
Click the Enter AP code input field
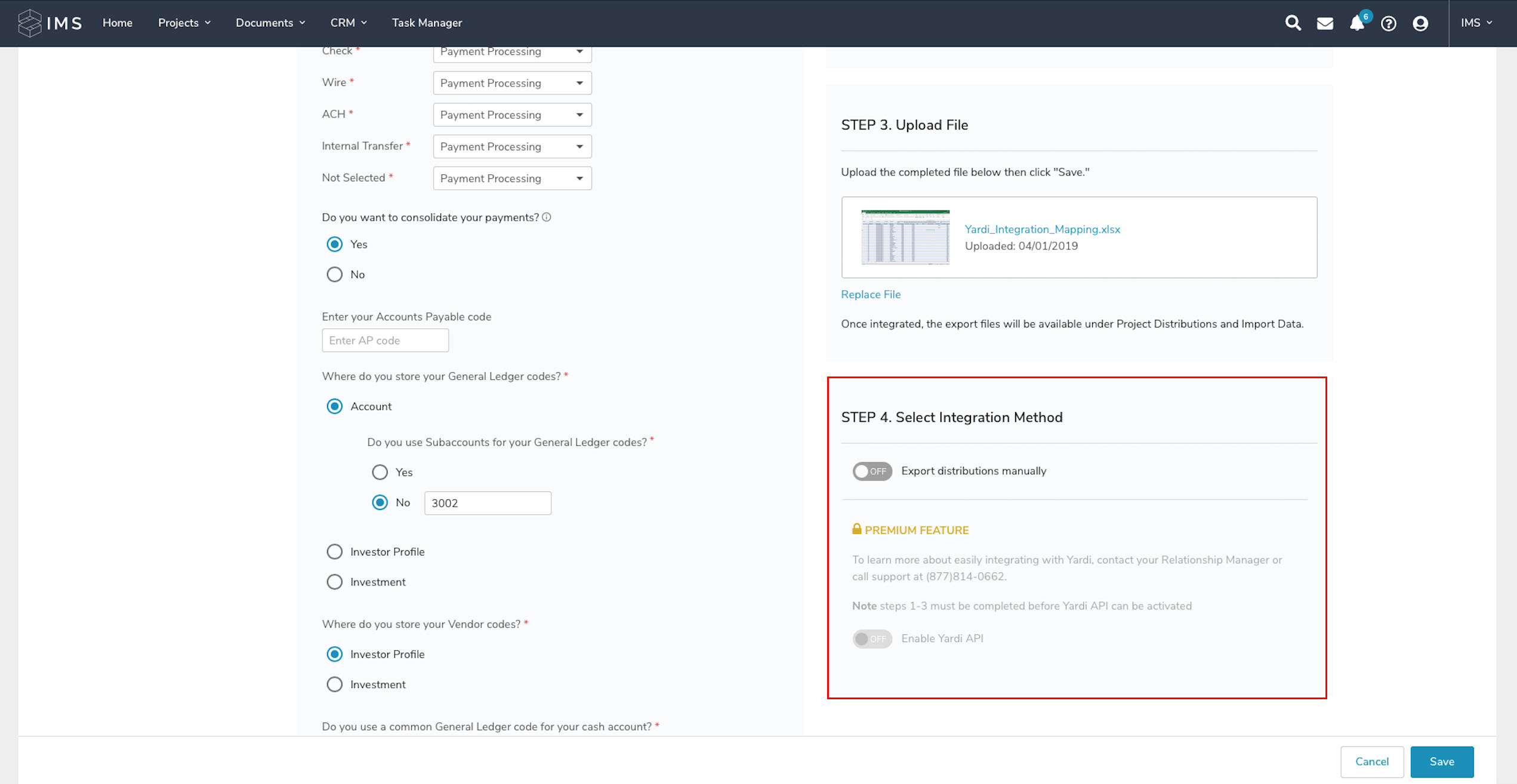point(384,340)
